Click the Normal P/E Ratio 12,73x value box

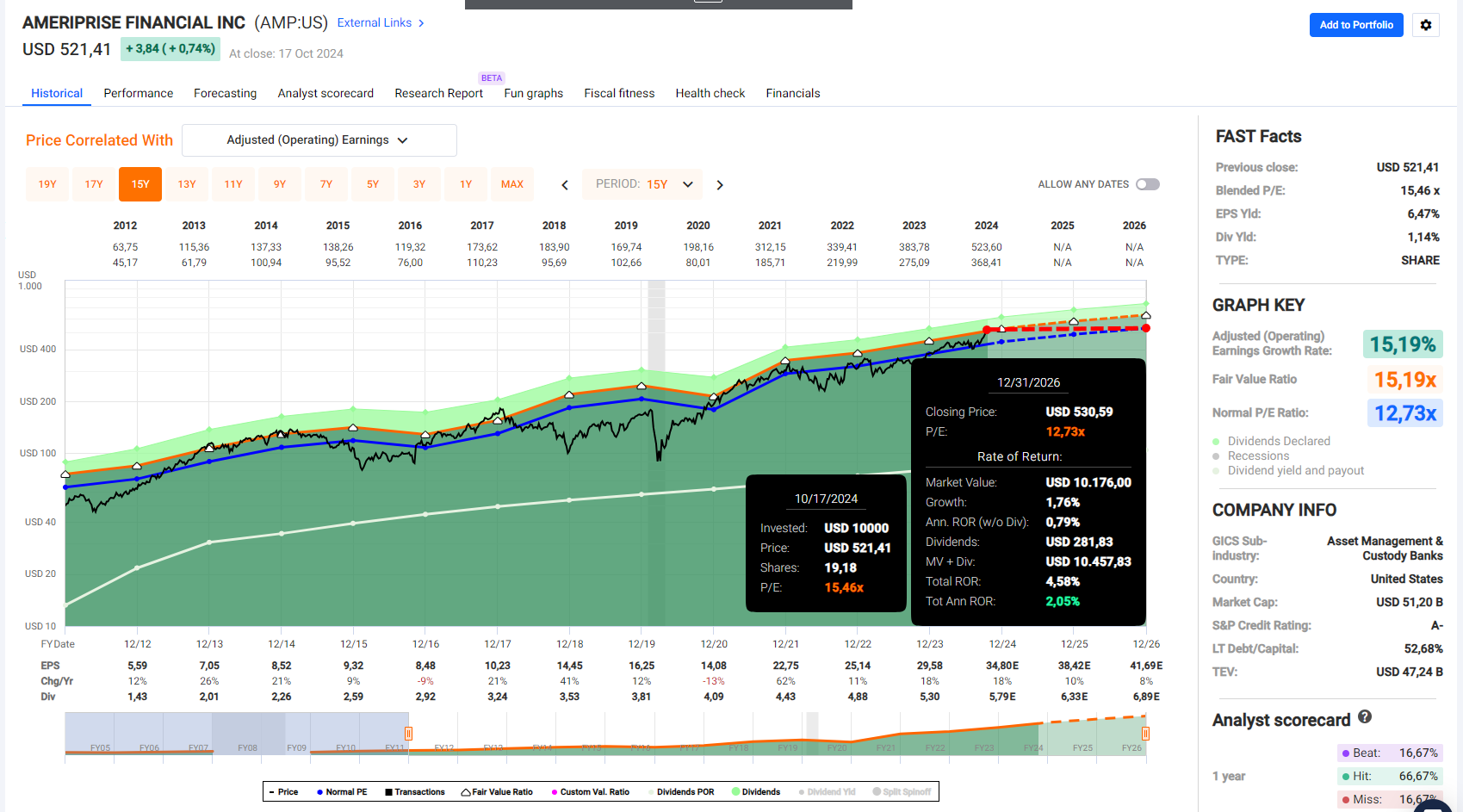pyautogui.click(x=1404, y=413)
